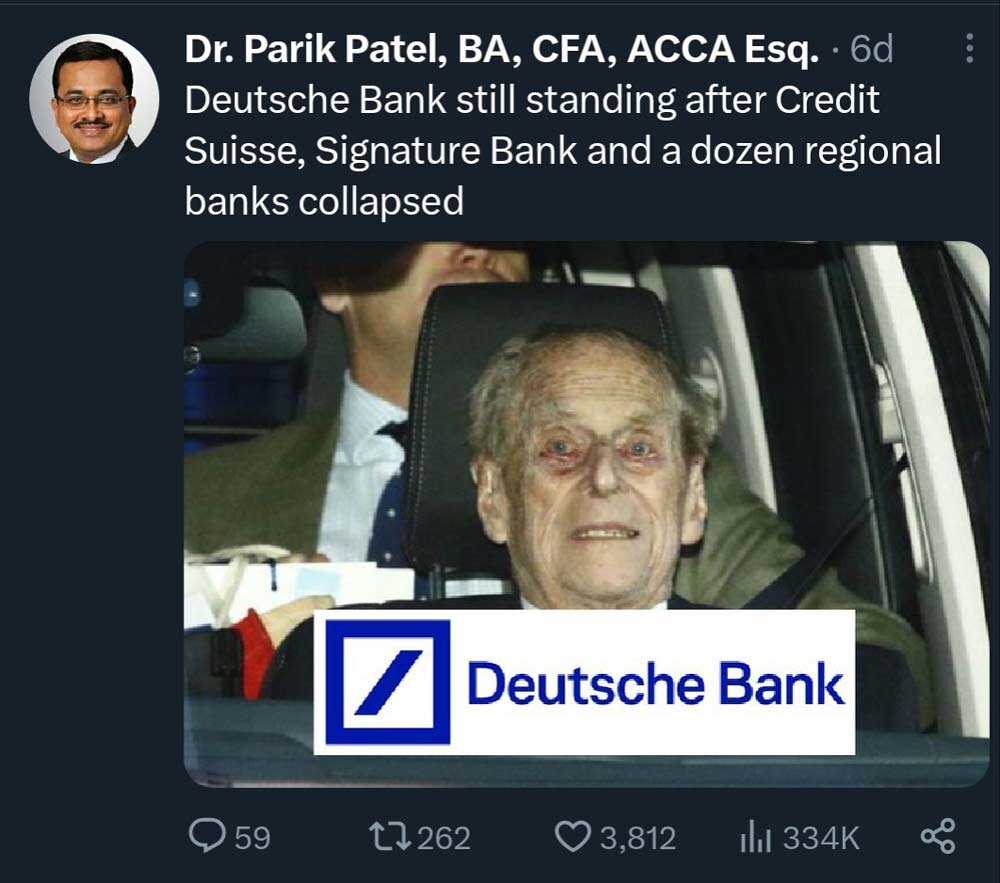Like the tweet with the heart icon

click(573, 836)
